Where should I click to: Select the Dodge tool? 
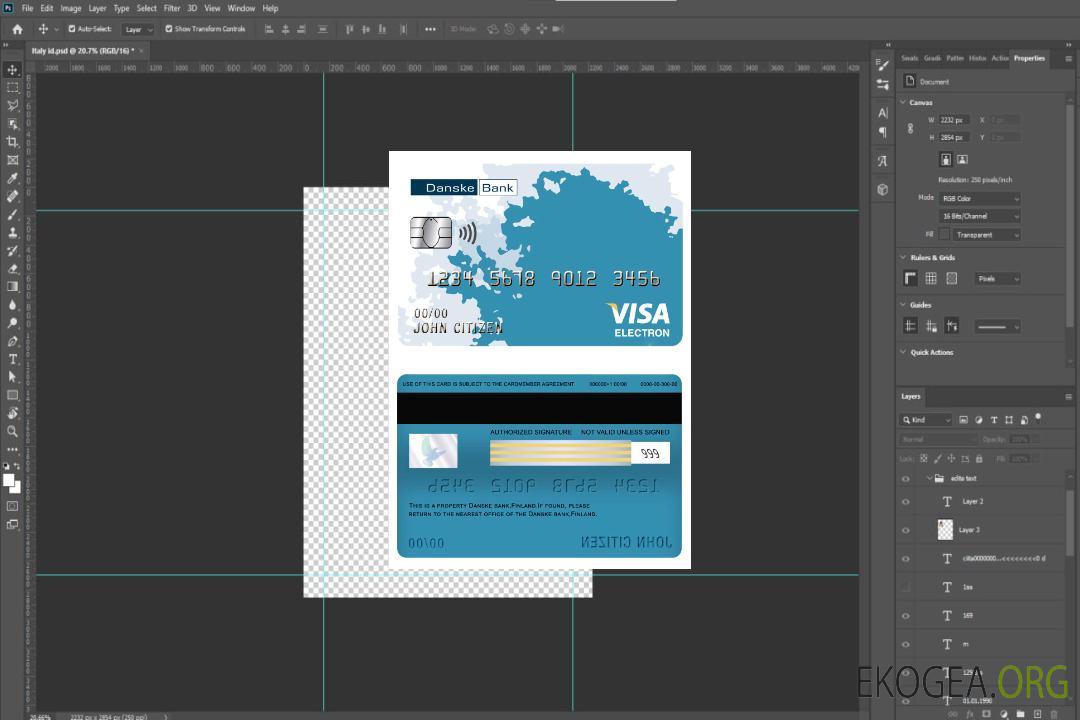coord(12,322)
